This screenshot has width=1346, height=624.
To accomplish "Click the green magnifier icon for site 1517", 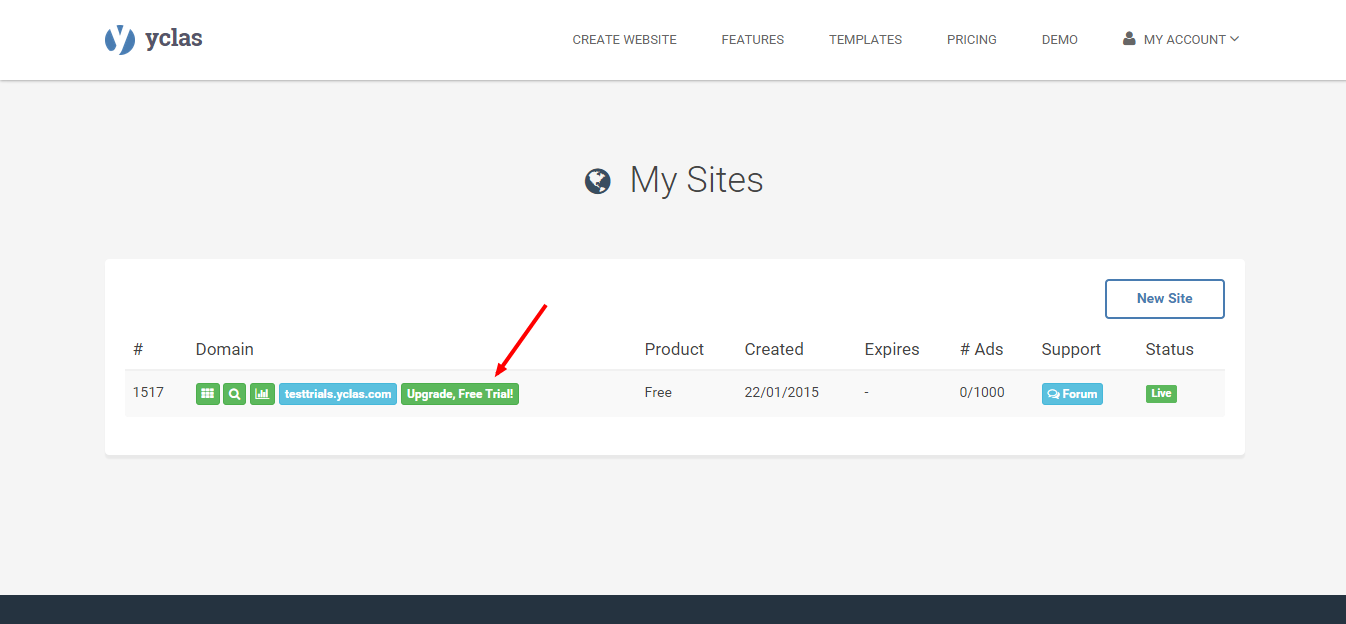I will click(235, 394).
